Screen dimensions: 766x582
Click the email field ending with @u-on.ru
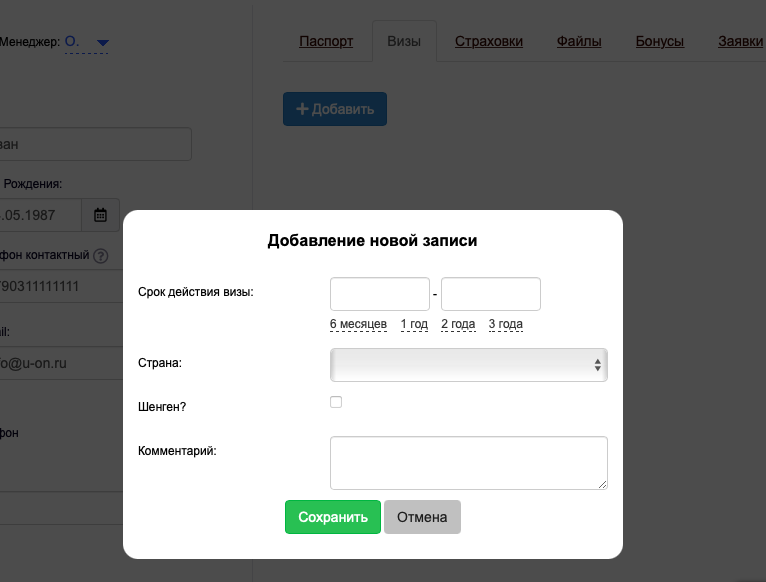tap(61, 363)
